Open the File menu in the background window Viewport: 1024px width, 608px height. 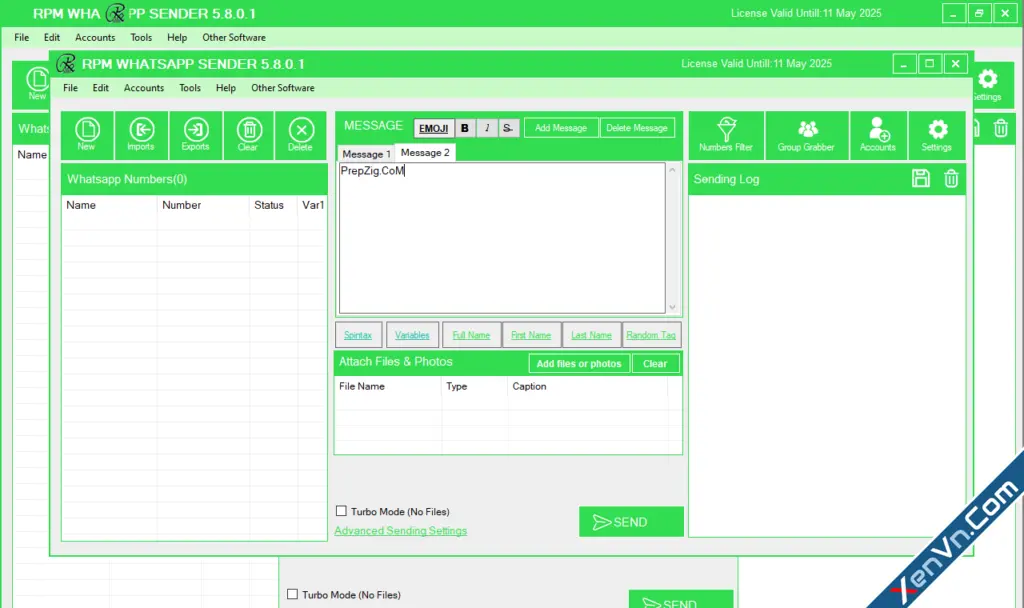(x=22, y=37)
